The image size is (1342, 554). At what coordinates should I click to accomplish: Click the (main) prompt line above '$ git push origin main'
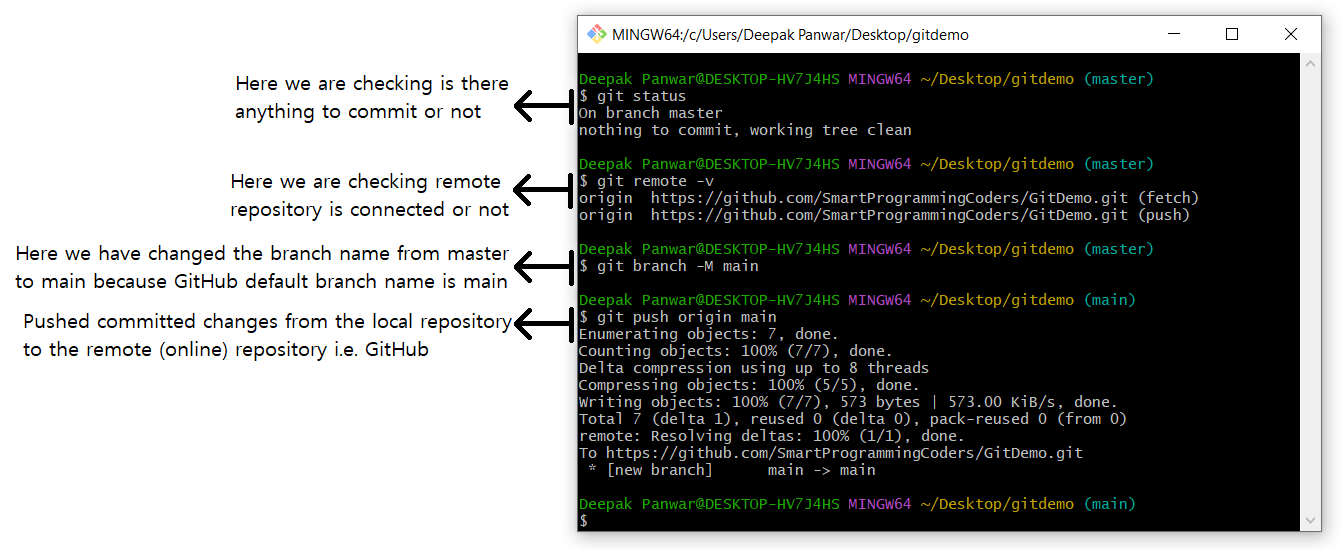click(x=857, y=300)
